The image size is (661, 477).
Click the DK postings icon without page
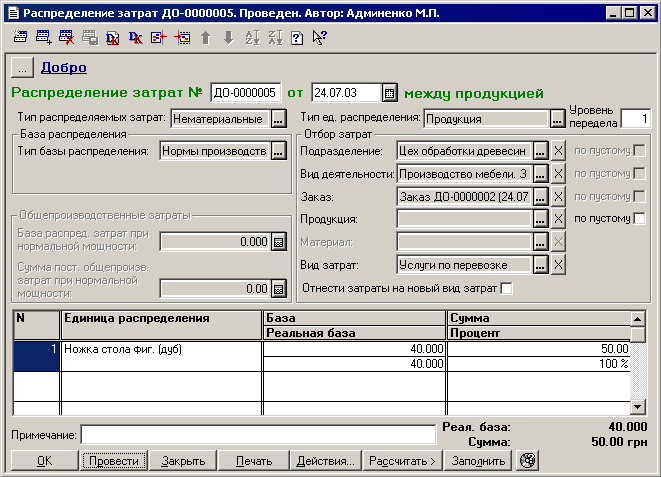coord(136,38)
